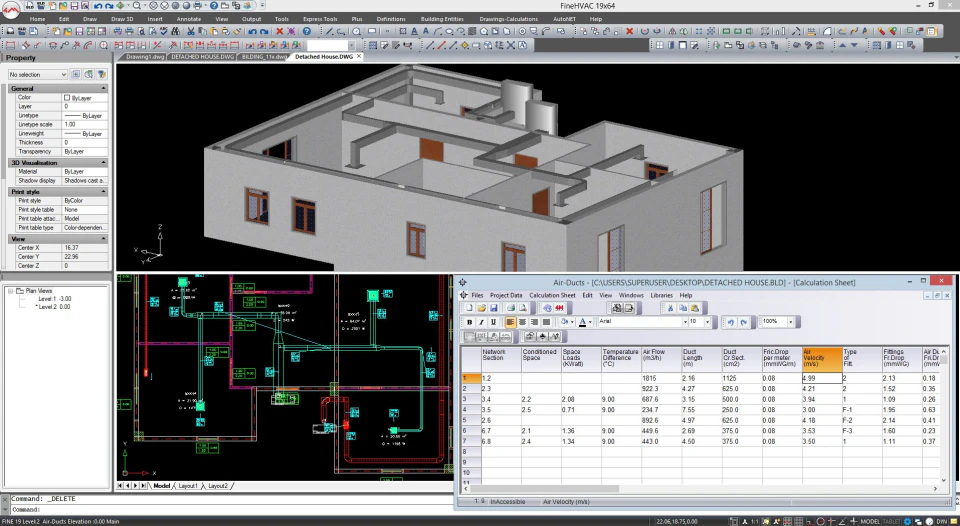Center align text in Air-Ducts sheet

(522, 322)
